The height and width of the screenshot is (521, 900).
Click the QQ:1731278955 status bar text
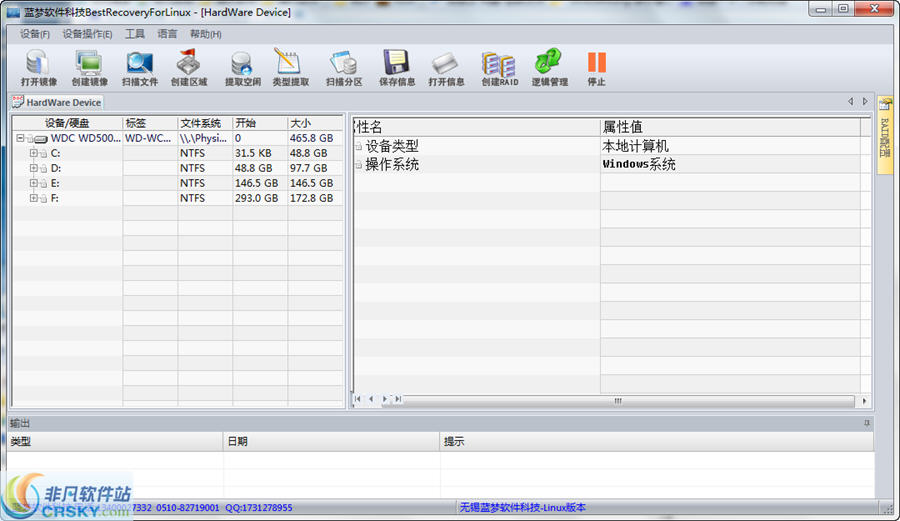[x=258, y=508]
